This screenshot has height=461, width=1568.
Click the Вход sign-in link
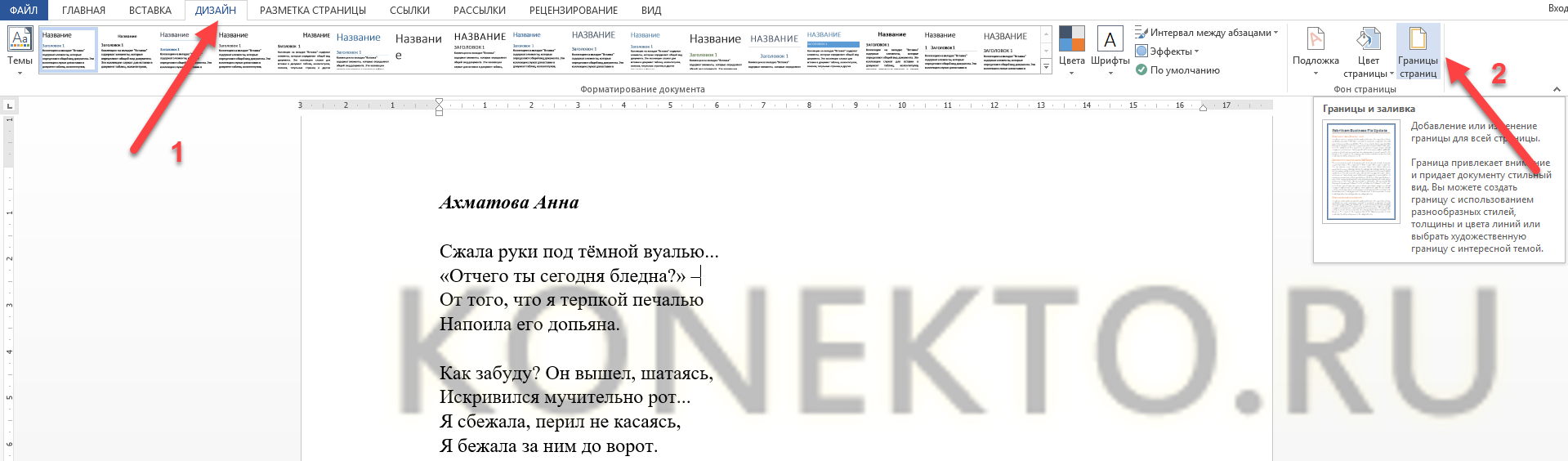pos(1557,8)
